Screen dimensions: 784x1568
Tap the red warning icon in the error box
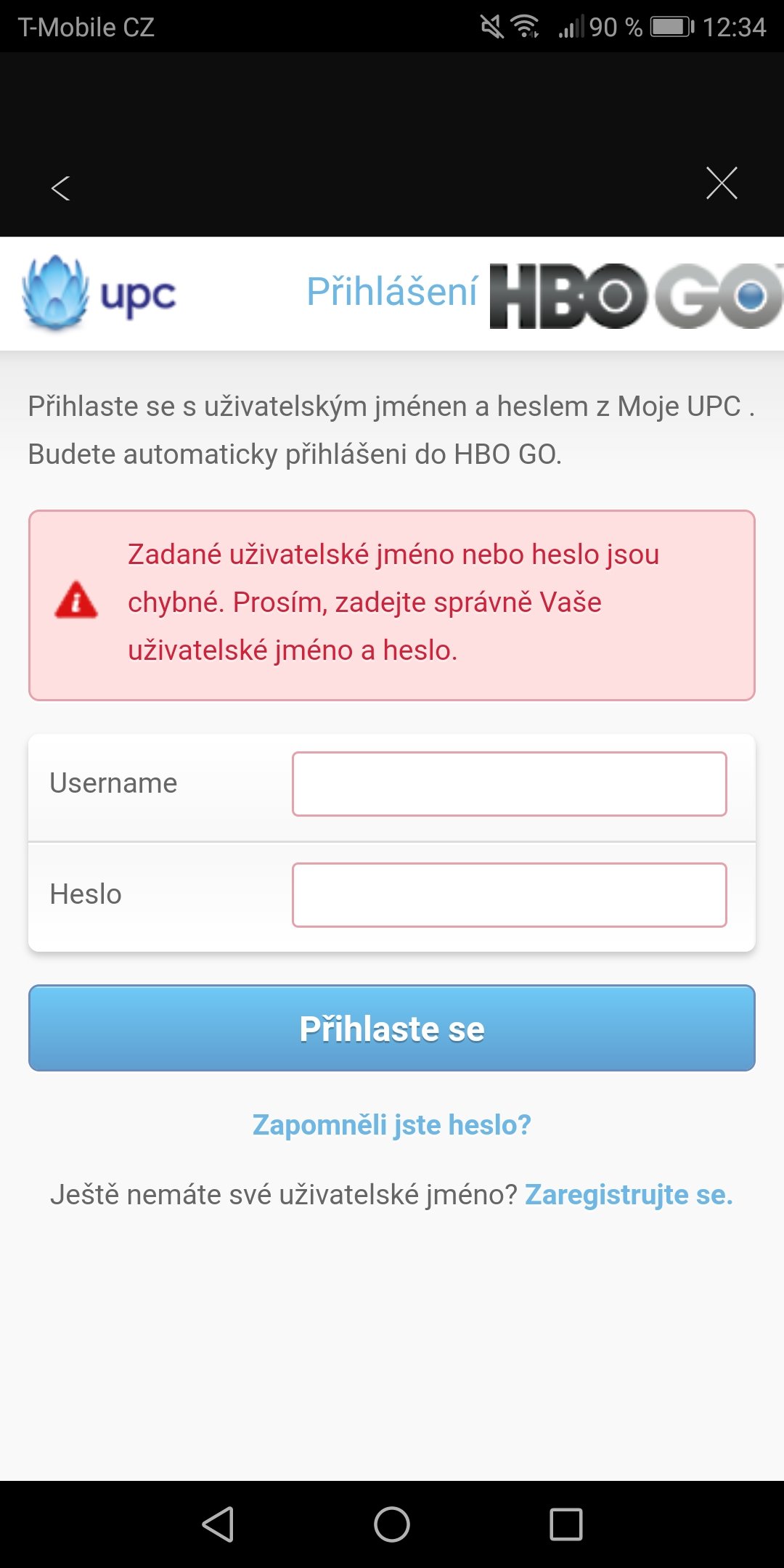[x=76, y=600]
